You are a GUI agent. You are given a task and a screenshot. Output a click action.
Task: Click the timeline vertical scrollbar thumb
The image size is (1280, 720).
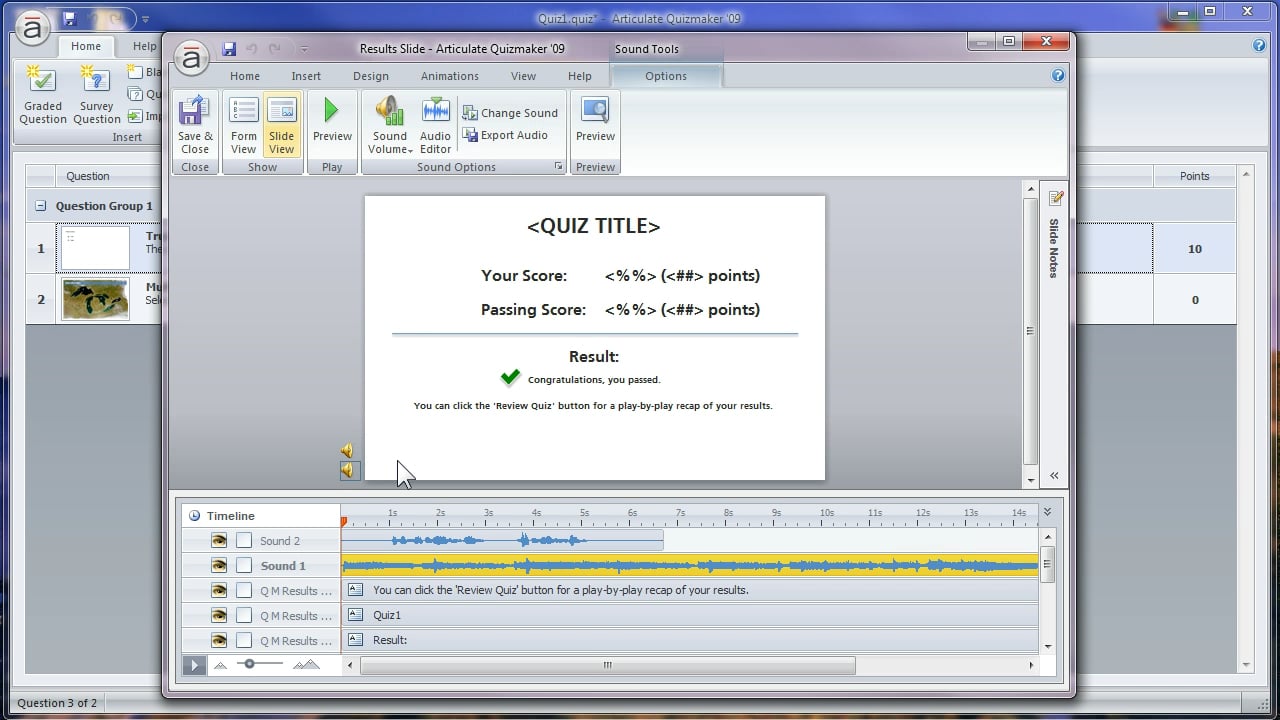tap(1047, 564)
